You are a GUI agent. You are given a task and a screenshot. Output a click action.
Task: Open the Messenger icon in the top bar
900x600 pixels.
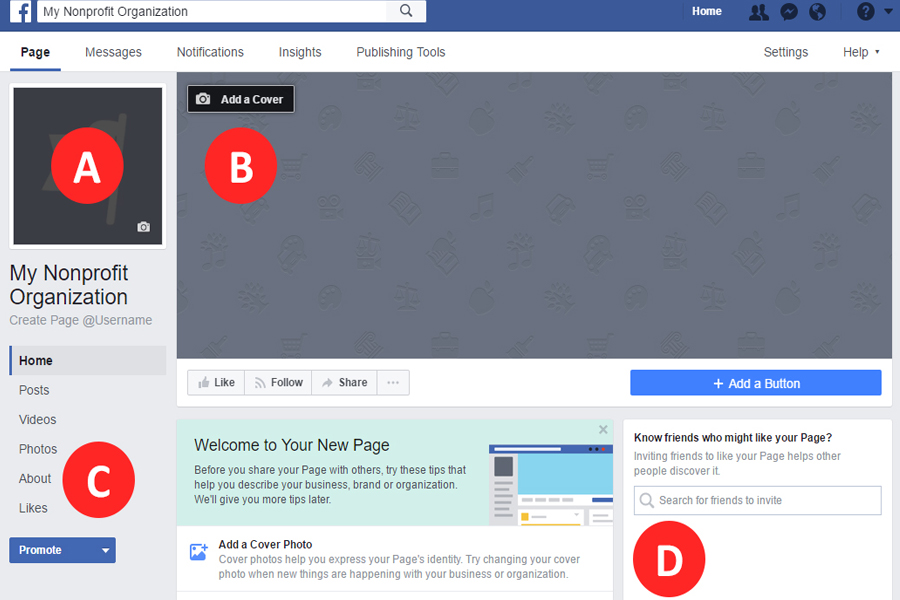789,11
